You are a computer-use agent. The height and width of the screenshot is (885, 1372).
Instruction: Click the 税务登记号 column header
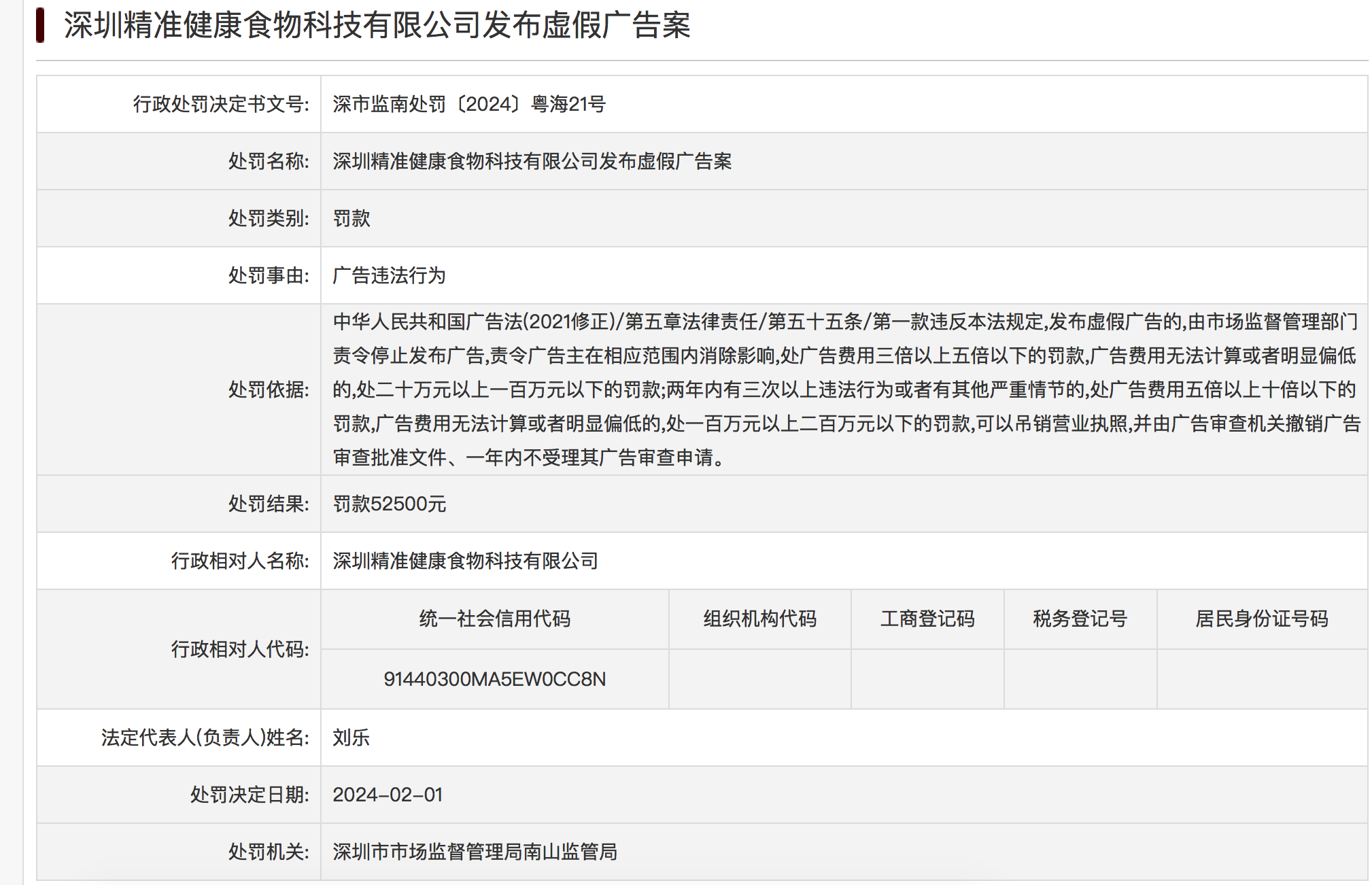point(1080,619)
